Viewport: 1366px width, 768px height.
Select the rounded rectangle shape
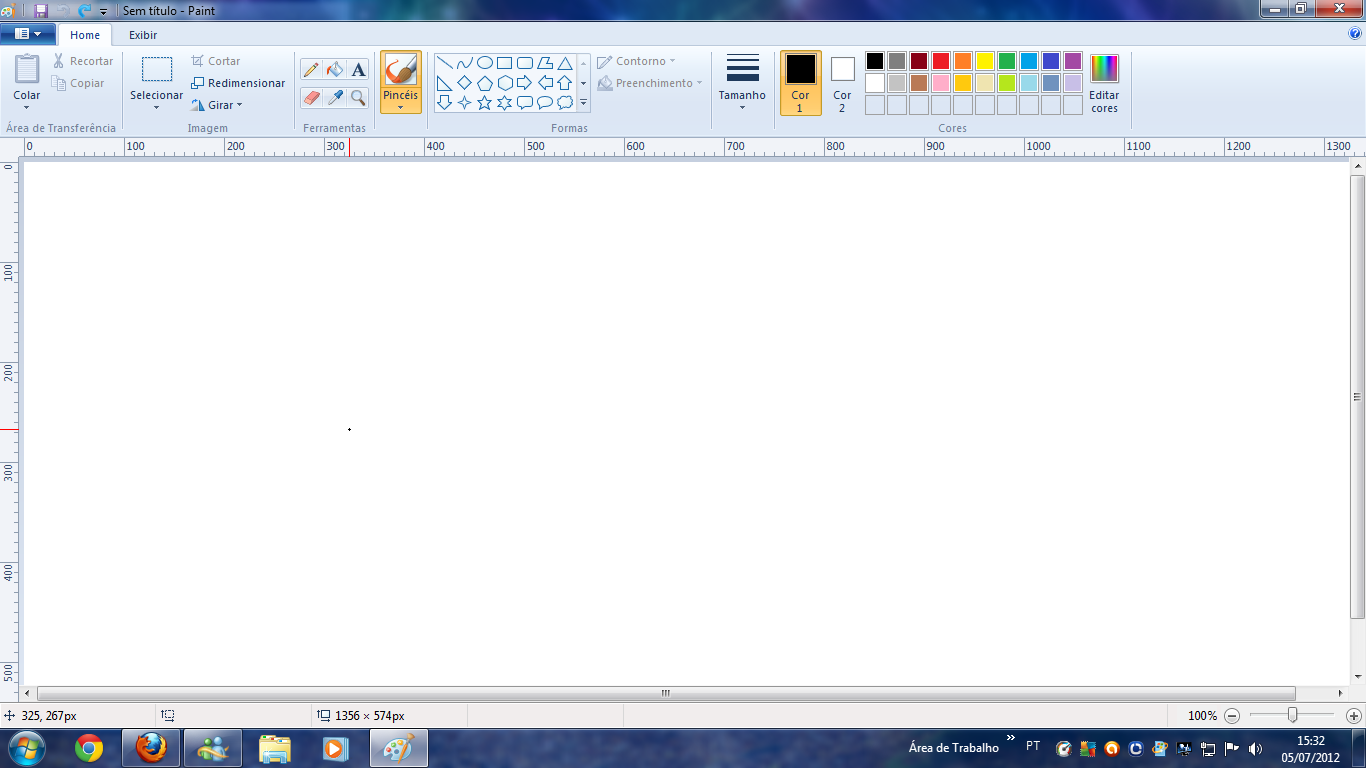[x=525, y=62]
